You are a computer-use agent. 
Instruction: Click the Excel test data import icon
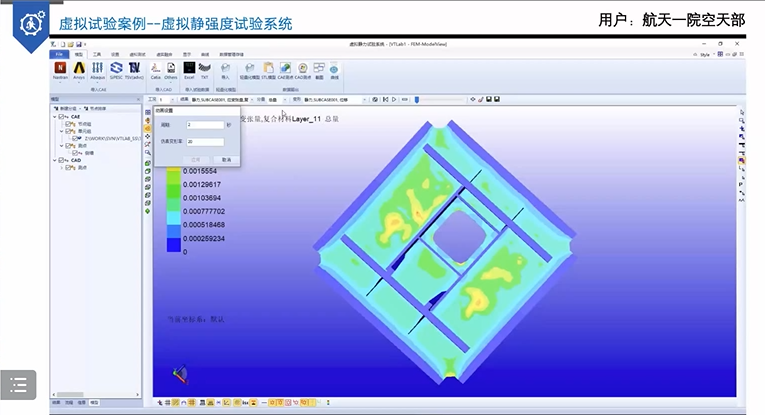click(x=189, y=70)
